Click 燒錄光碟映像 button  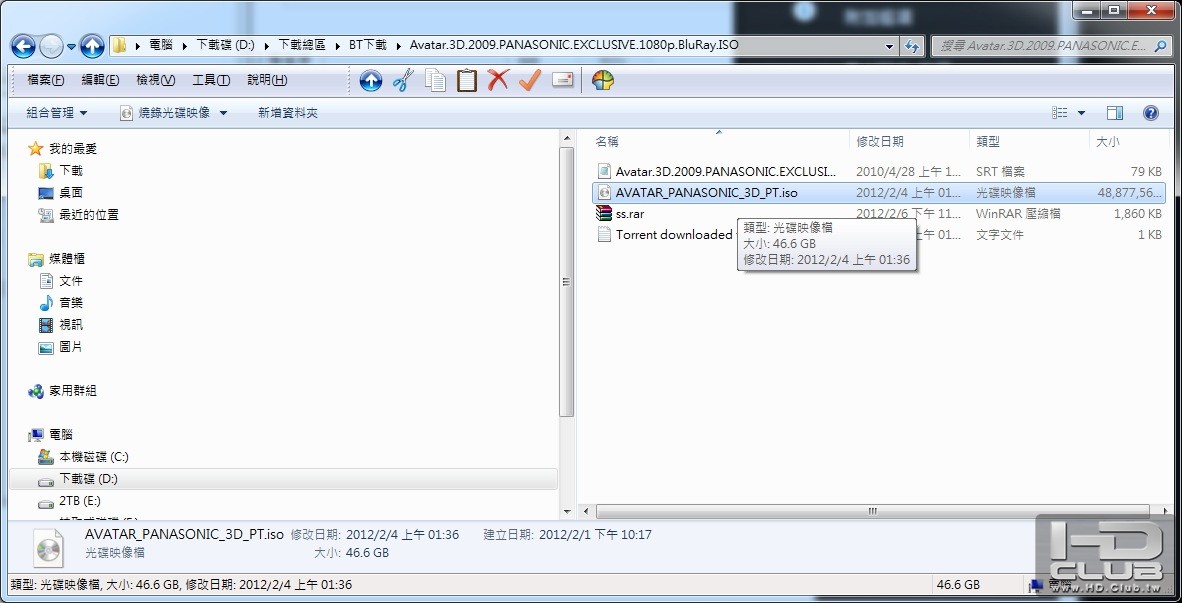167,113
